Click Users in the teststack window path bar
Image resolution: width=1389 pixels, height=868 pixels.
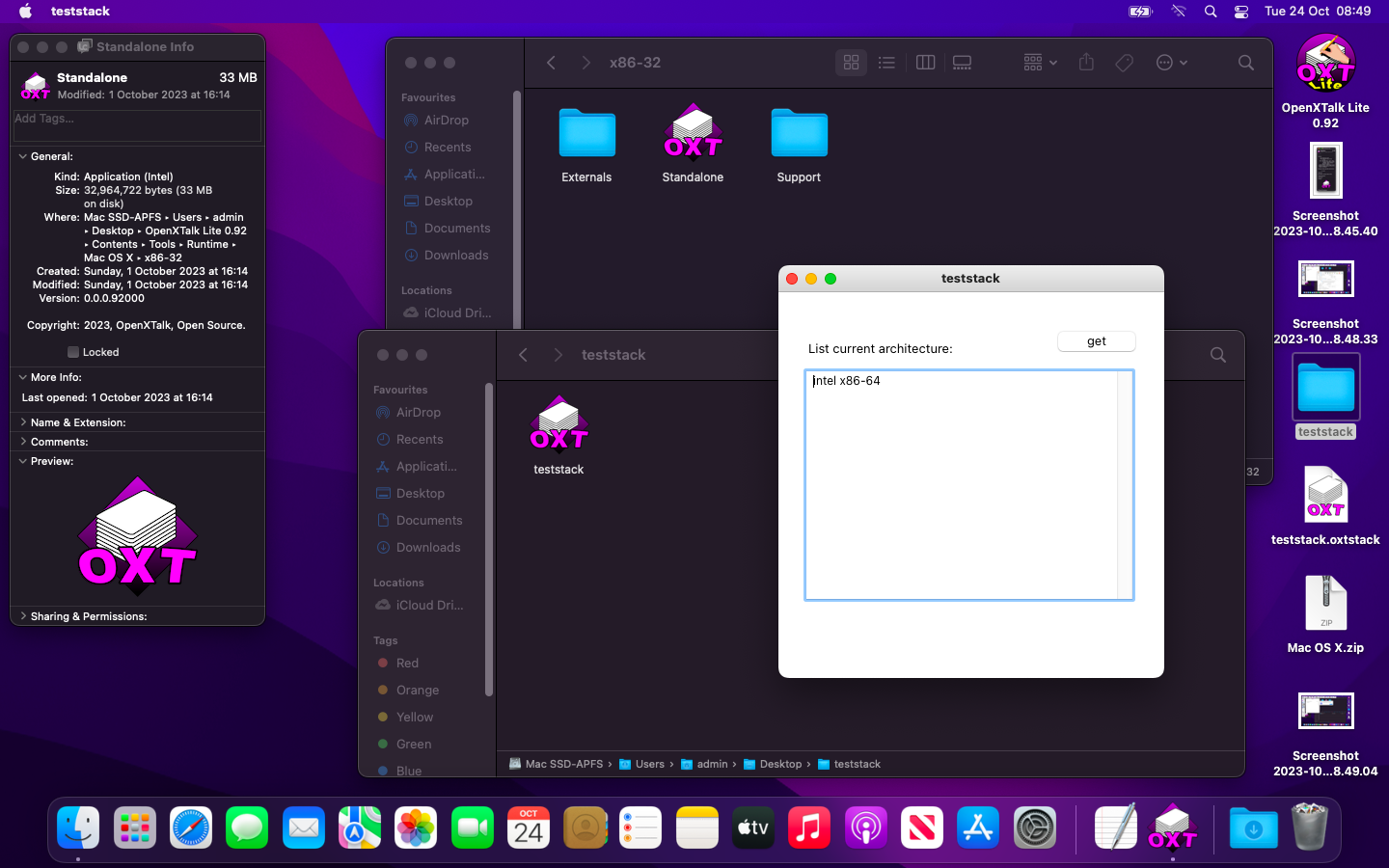tap(641, 764)
